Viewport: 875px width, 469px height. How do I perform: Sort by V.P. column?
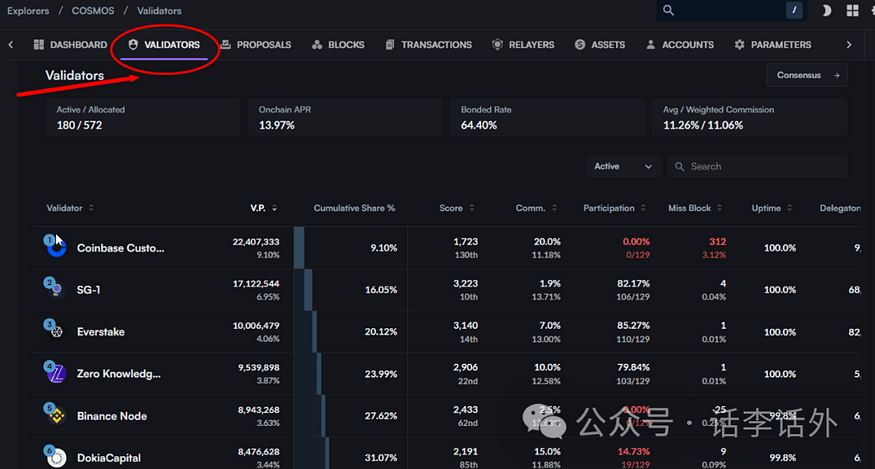264,208
